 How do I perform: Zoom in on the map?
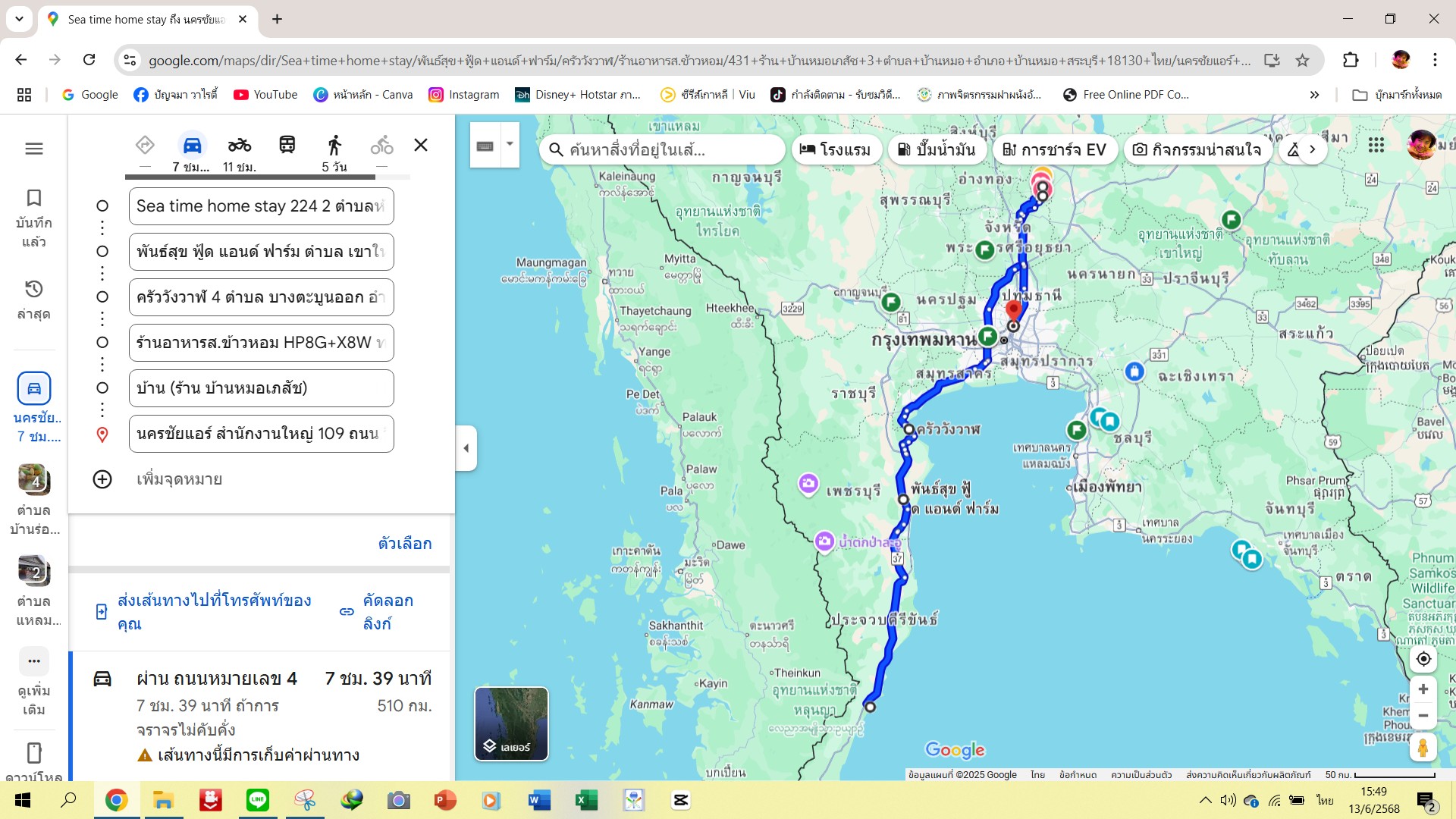point(1423,689)
